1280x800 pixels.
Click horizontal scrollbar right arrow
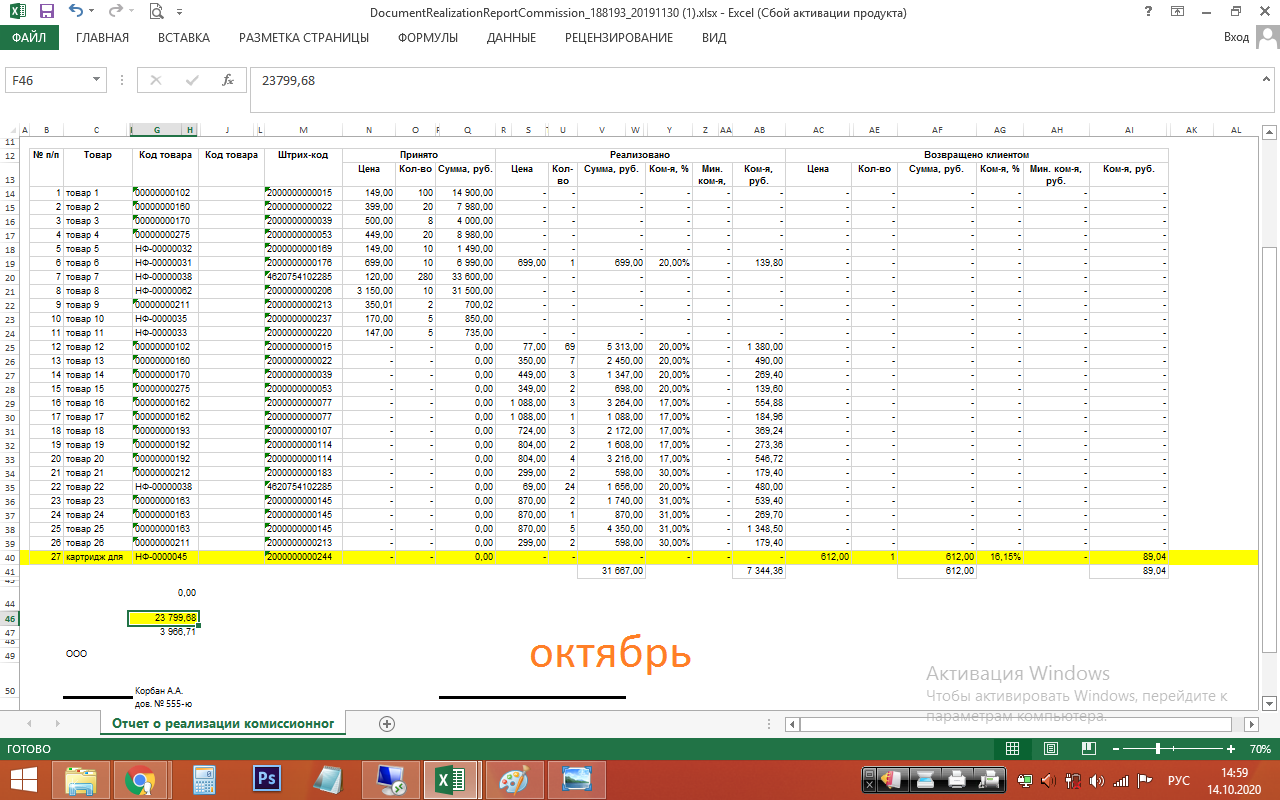pyautogui.click(x=1250, y=723)
